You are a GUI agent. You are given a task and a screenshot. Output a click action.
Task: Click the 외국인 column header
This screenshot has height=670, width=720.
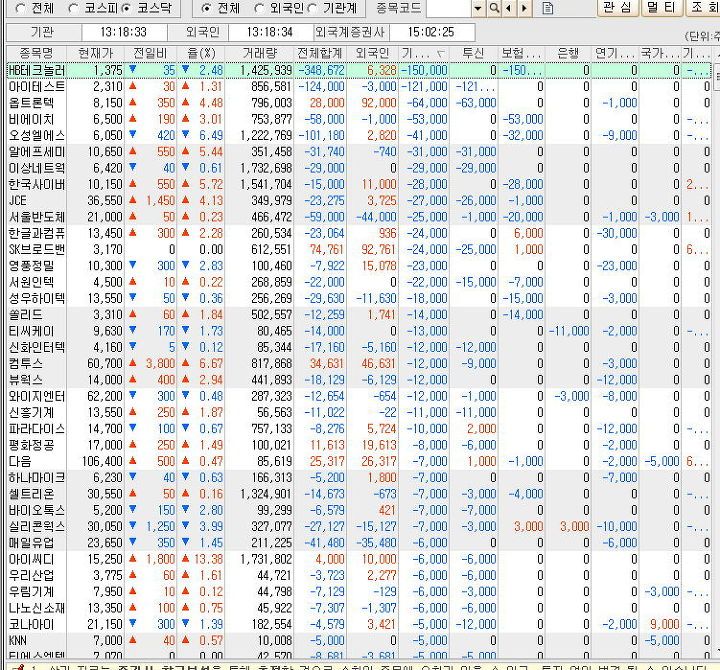click(x=372, y=53)
